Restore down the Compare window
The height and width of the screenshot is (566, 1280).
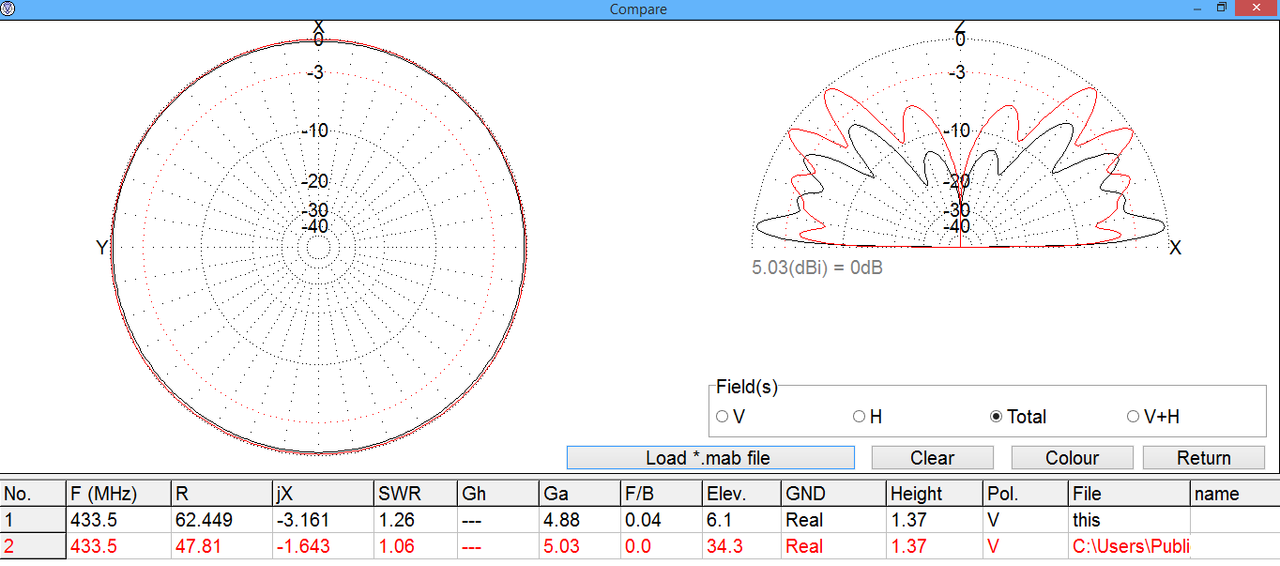[1222, 8]
